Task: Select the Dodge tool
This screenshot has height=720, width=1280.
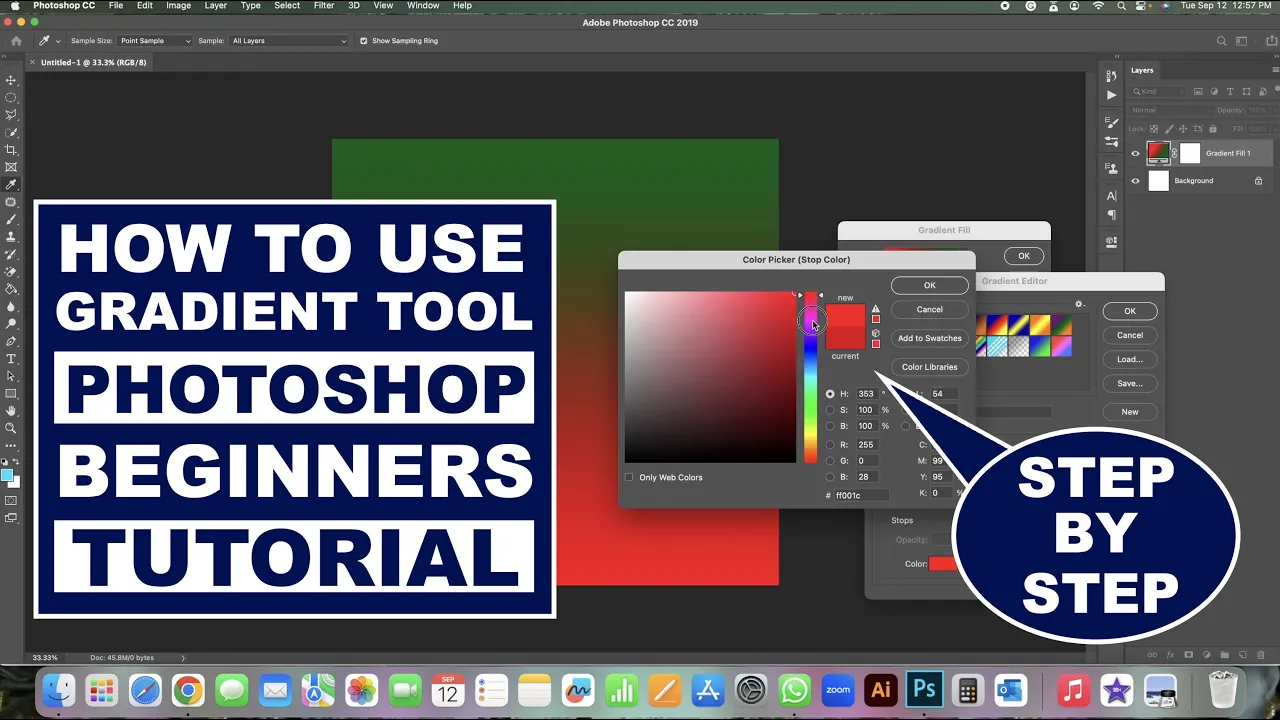Action: point(11,324)
